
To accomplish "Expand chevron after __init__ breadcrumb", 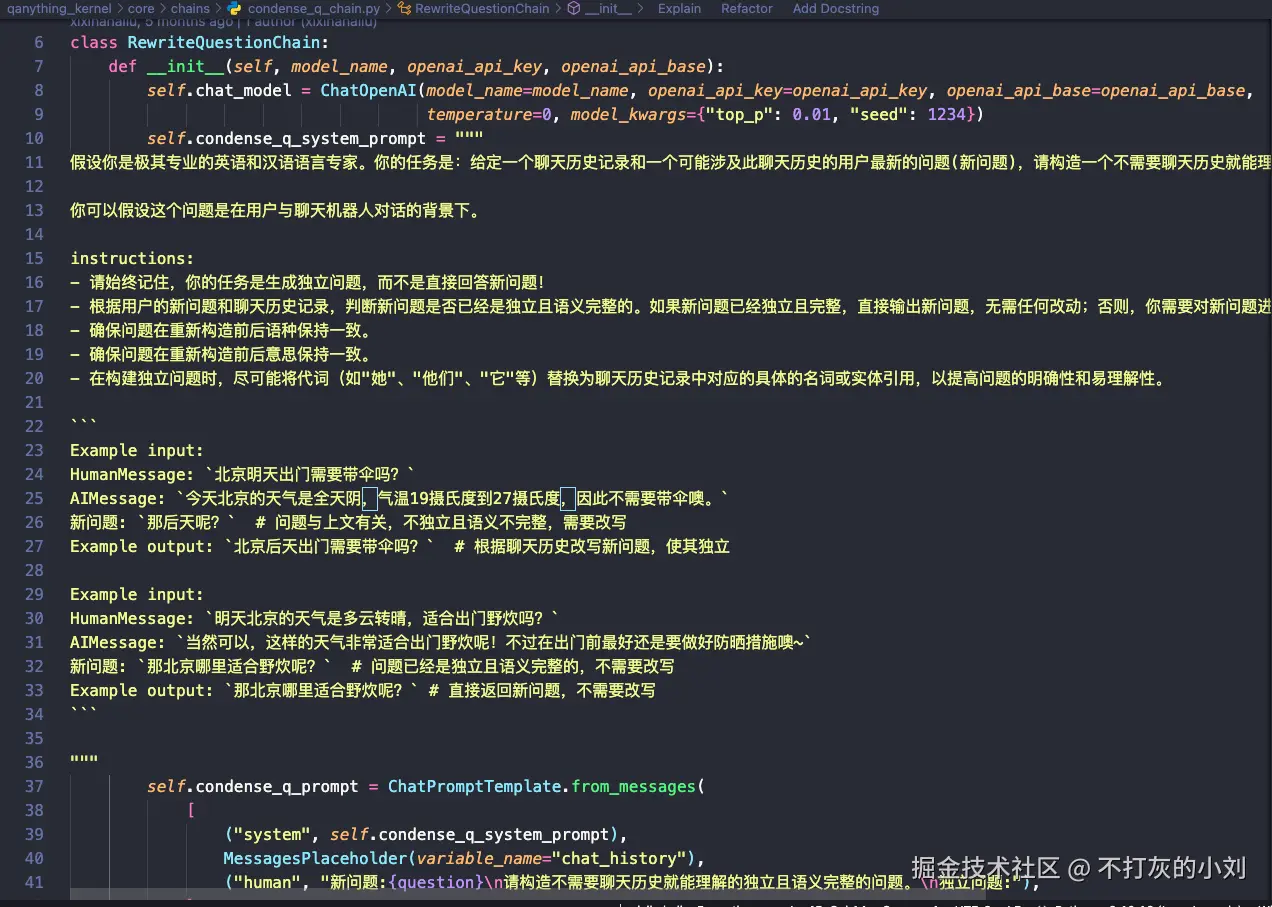I will [640, 8].
